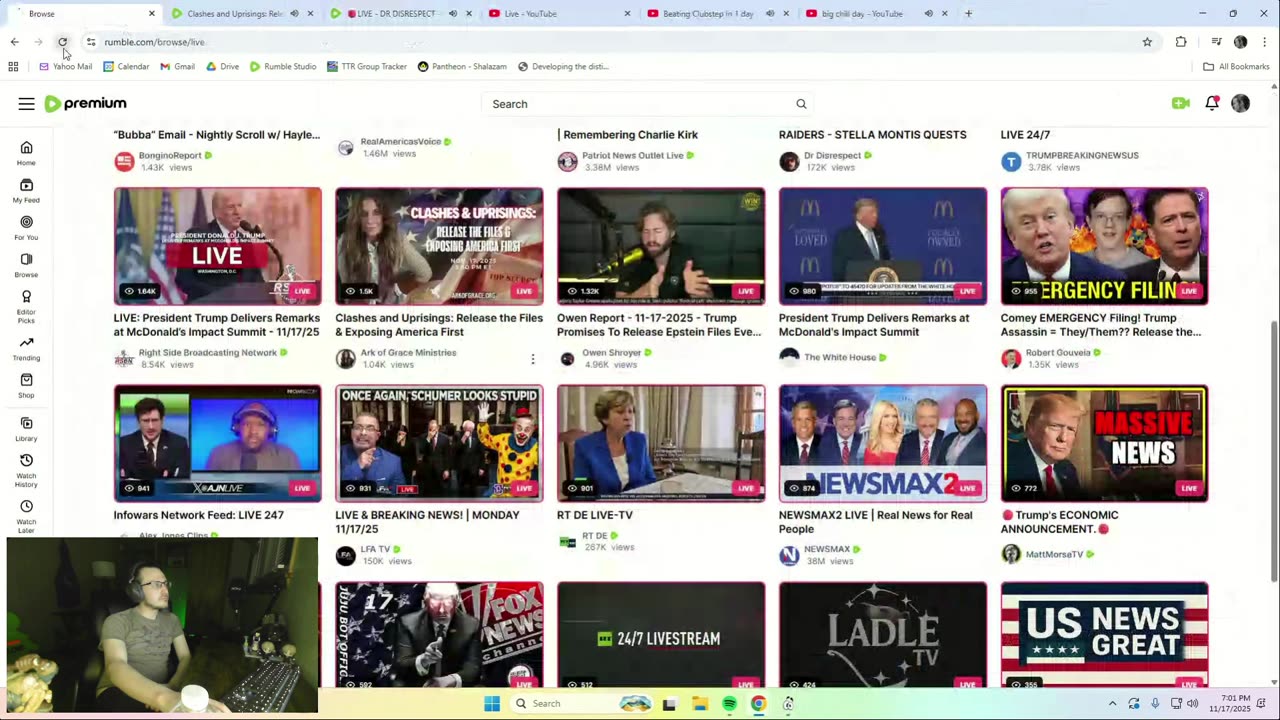
Task: Click the browser address bar
Action: [x=600, y=42]
